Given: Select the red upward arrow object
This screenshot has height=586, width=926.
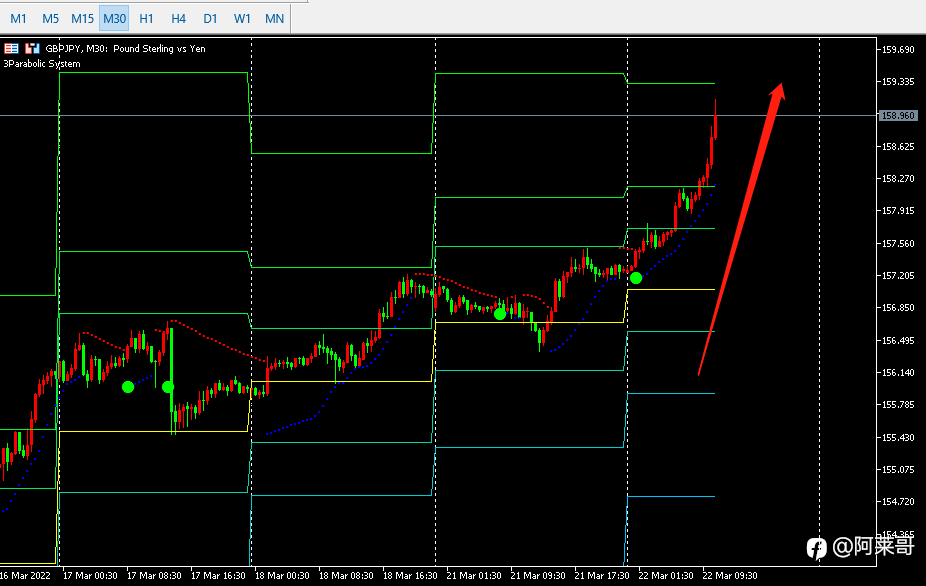Looking at the screenshot, I should tap(741, 229).
